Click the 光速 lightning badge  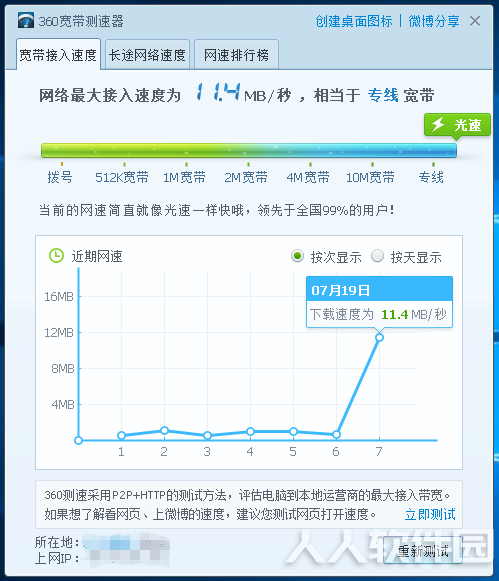pyautogui.click(x=457, y=125)
